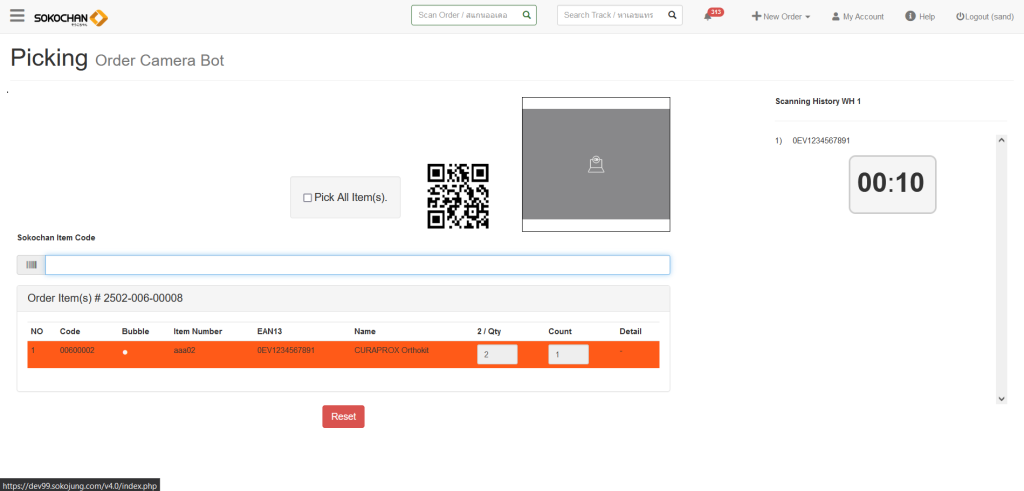Check the Pick All Item(s) checkbox
This screenshot has width=1024, height=491.
[308, 198]
